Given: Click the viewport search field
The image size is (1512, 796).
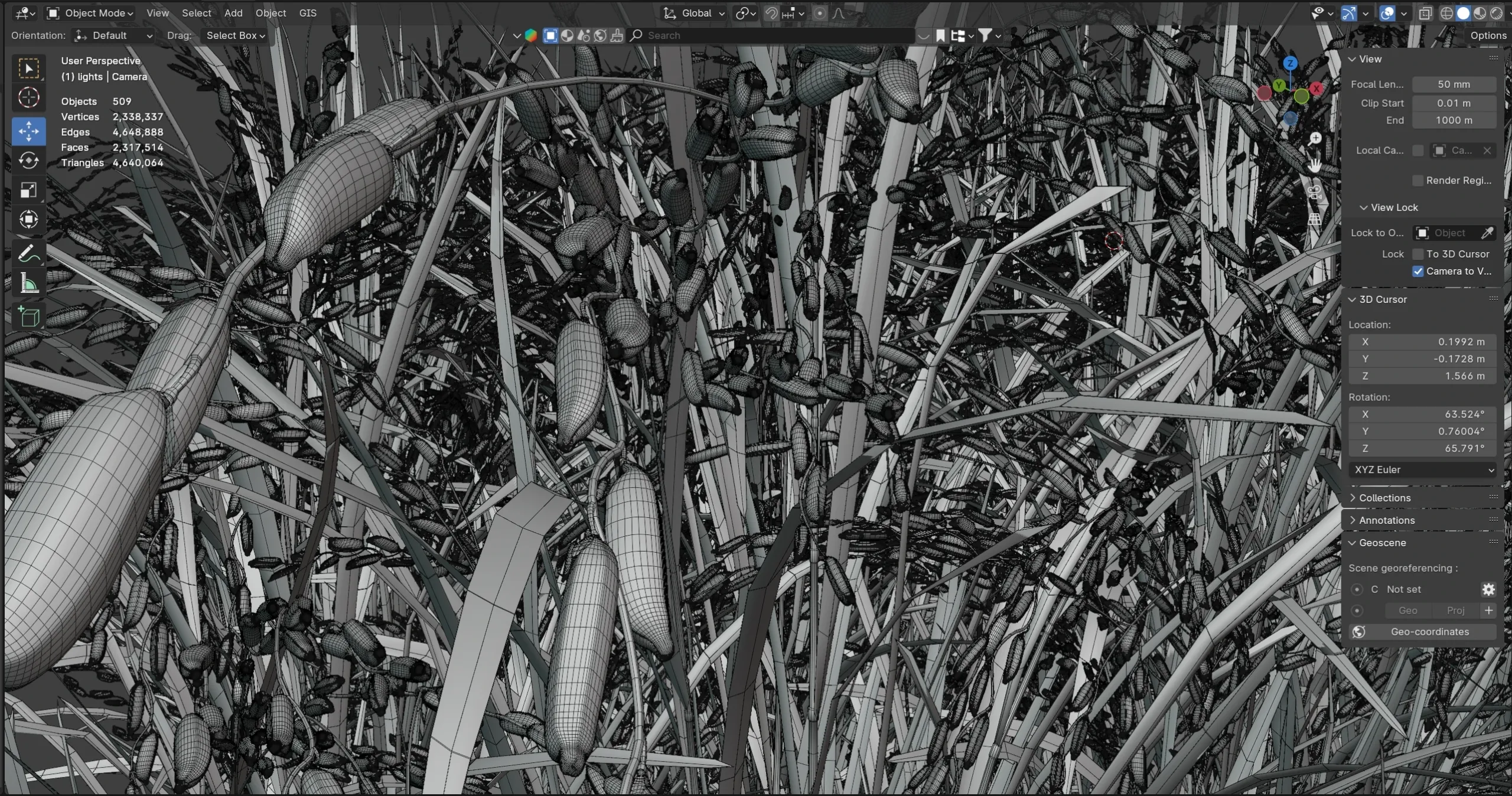Looking at the screenshot, I should [x=768, y=35].
